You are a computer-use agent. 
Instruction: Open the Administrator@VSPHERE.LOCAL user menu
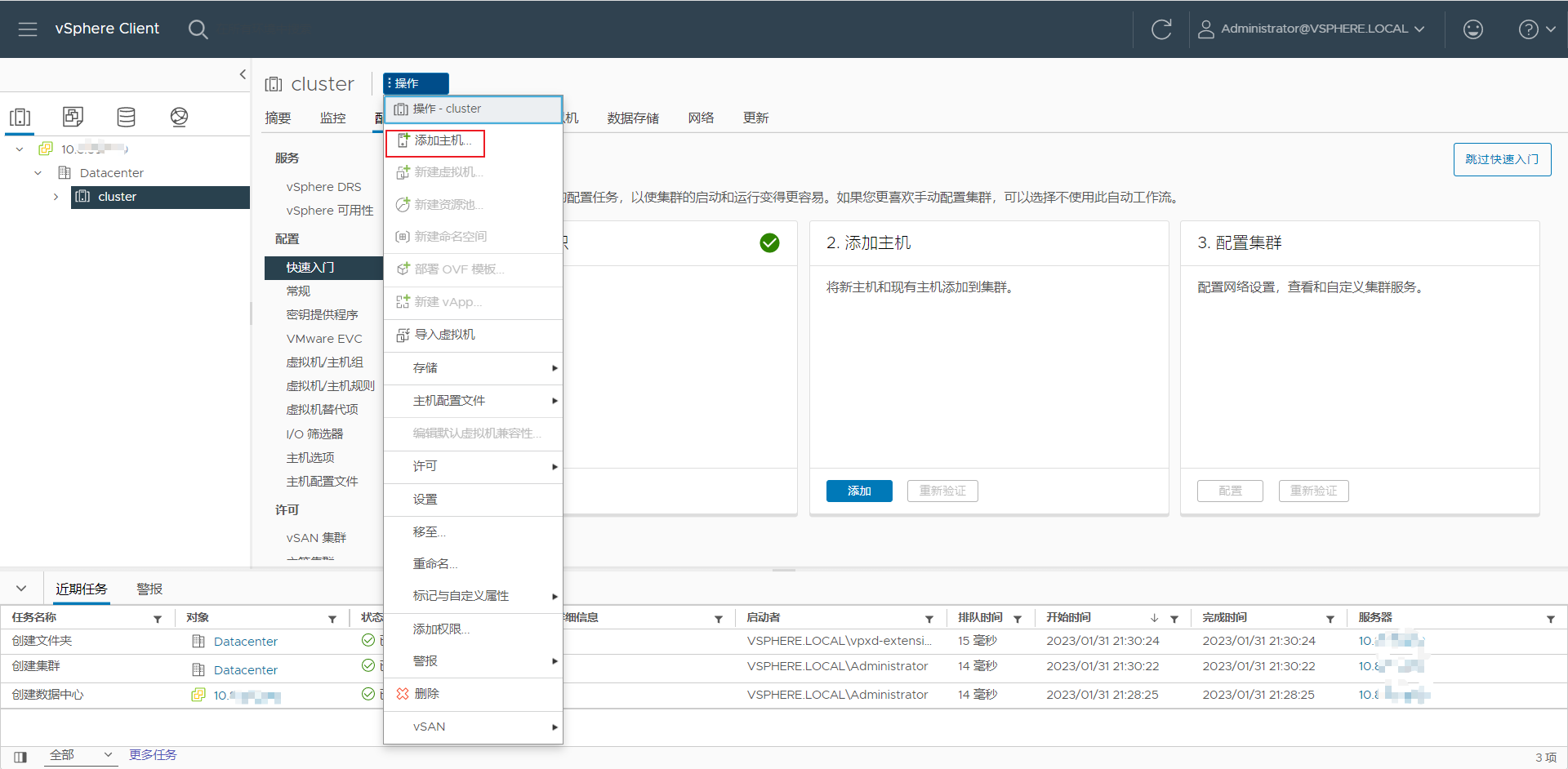(x=1312, y=29)
